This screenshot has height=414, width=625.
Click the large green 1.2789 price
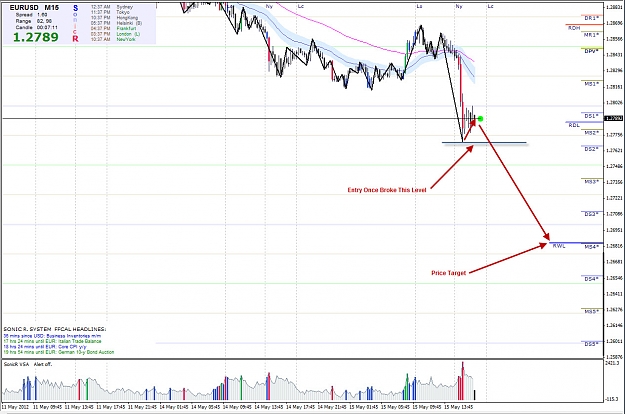click(x=35, y=37)
